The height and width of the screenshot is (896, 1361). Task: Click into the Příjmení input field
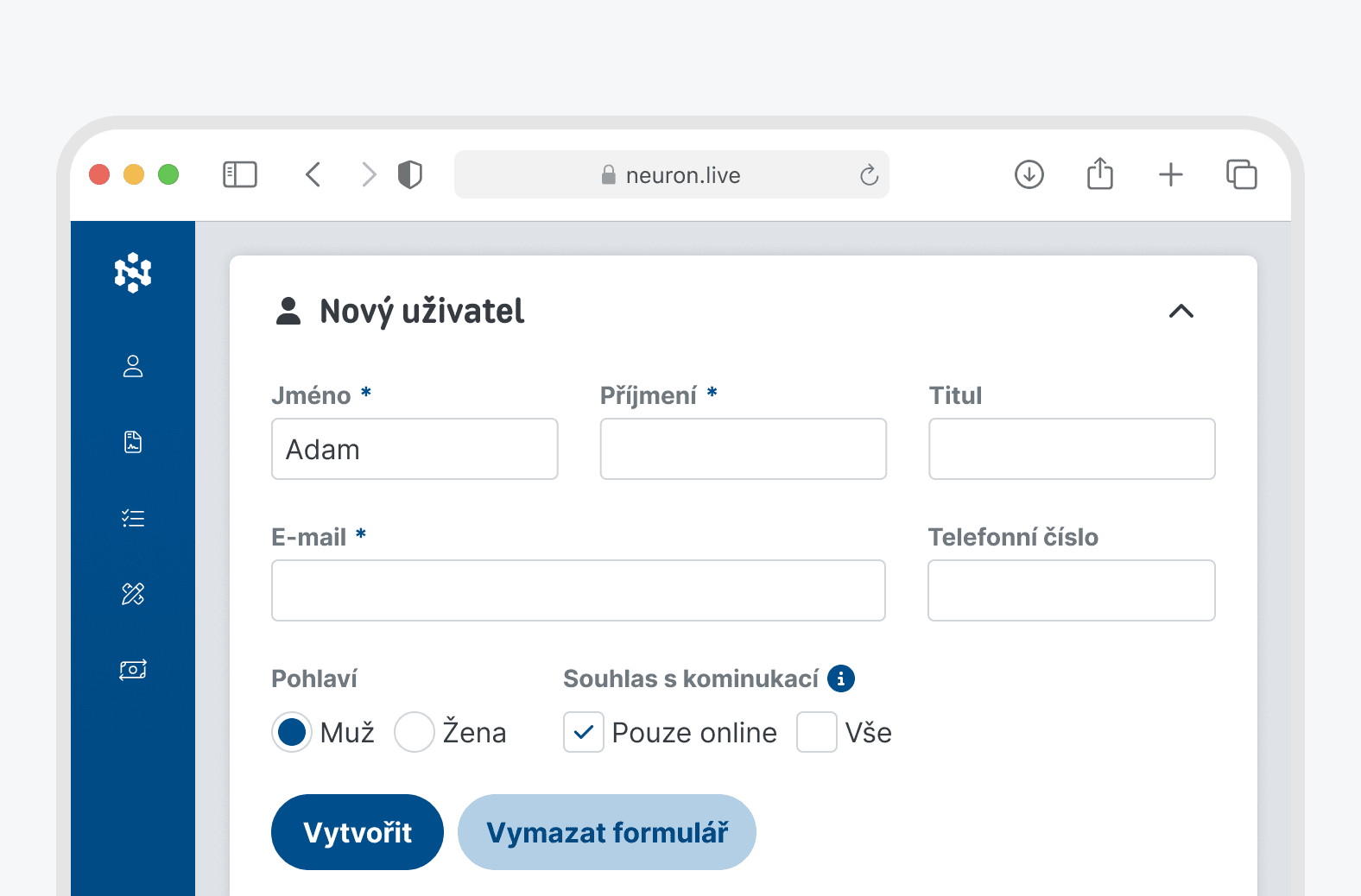pyautogui.click(x=743, y=449)
